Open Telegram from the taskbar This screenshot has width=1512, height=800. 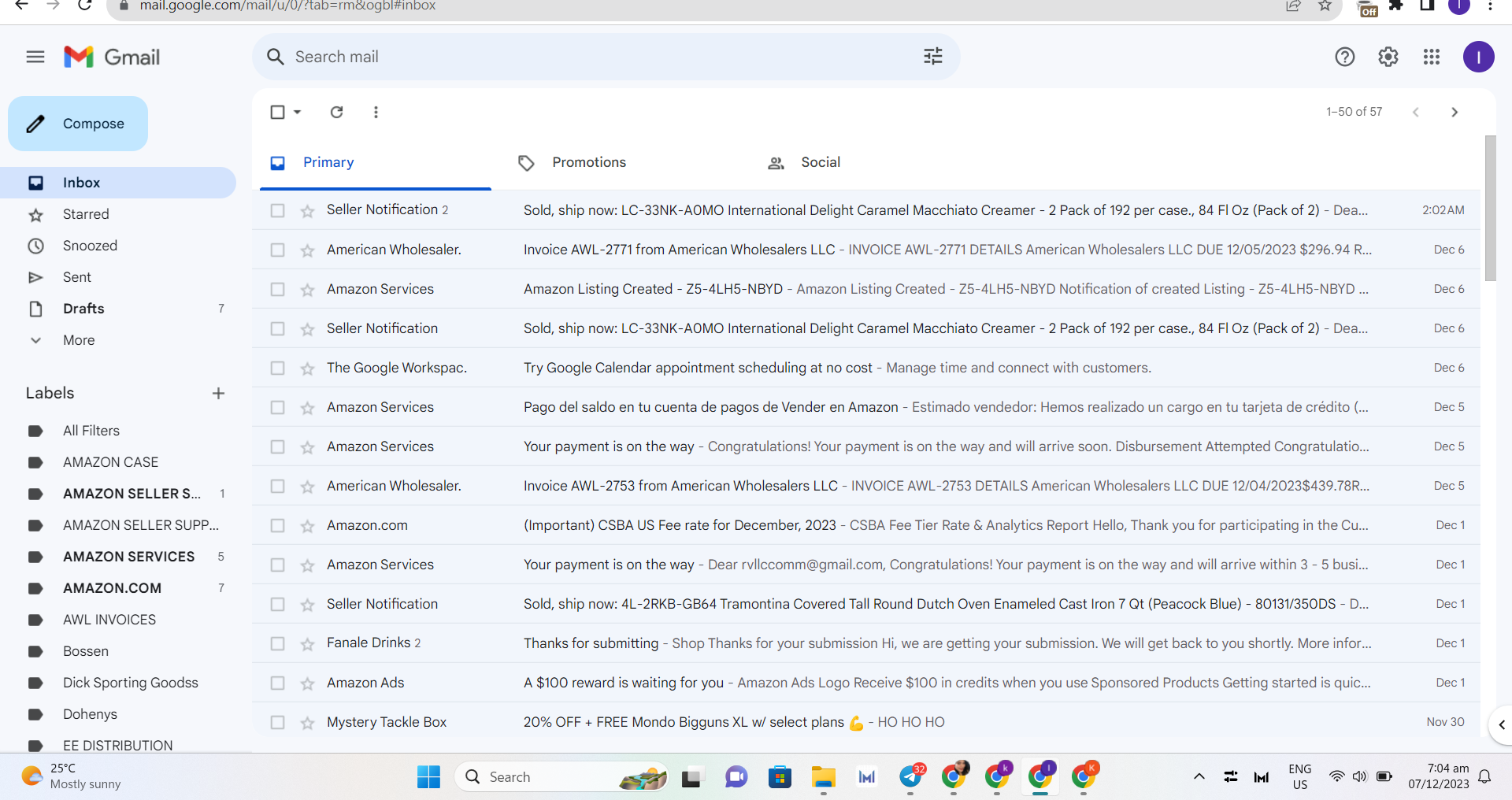point(910,777)
